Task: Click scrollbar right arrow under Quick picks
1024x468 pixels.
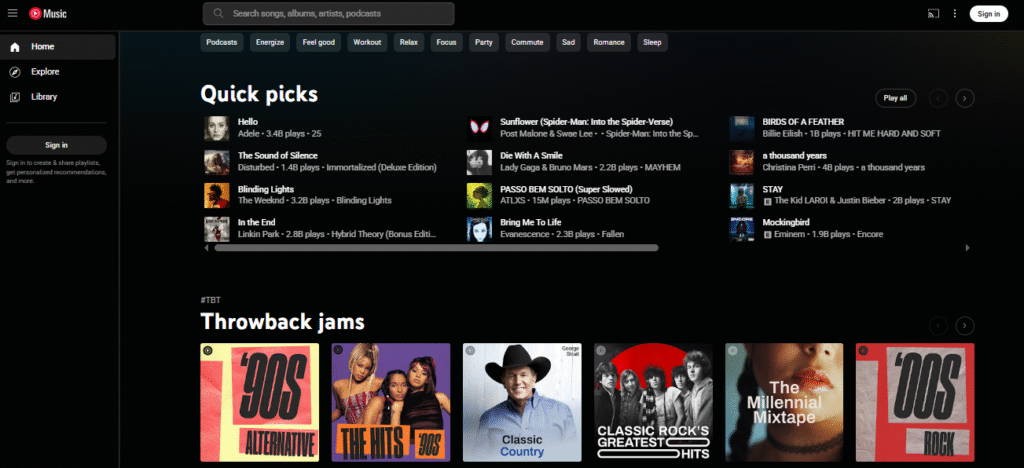Action: tap(967, 248)
